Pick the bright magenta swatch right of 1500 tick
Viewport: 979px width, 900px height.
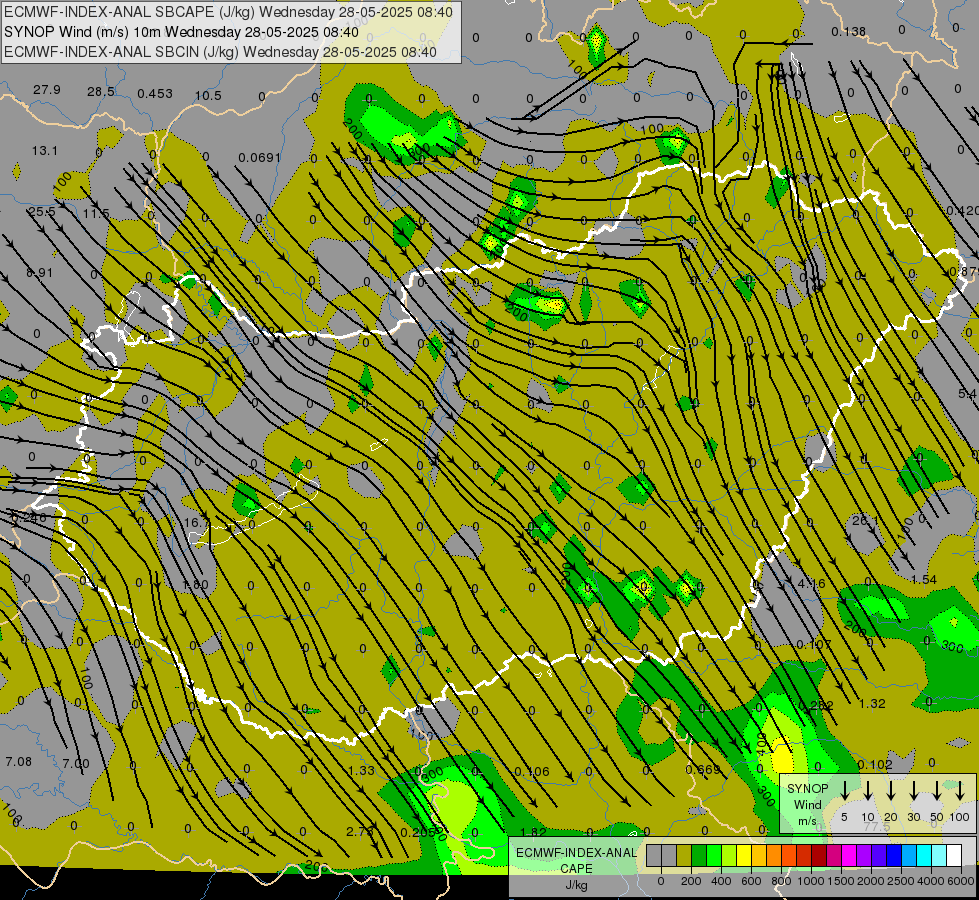849,856
